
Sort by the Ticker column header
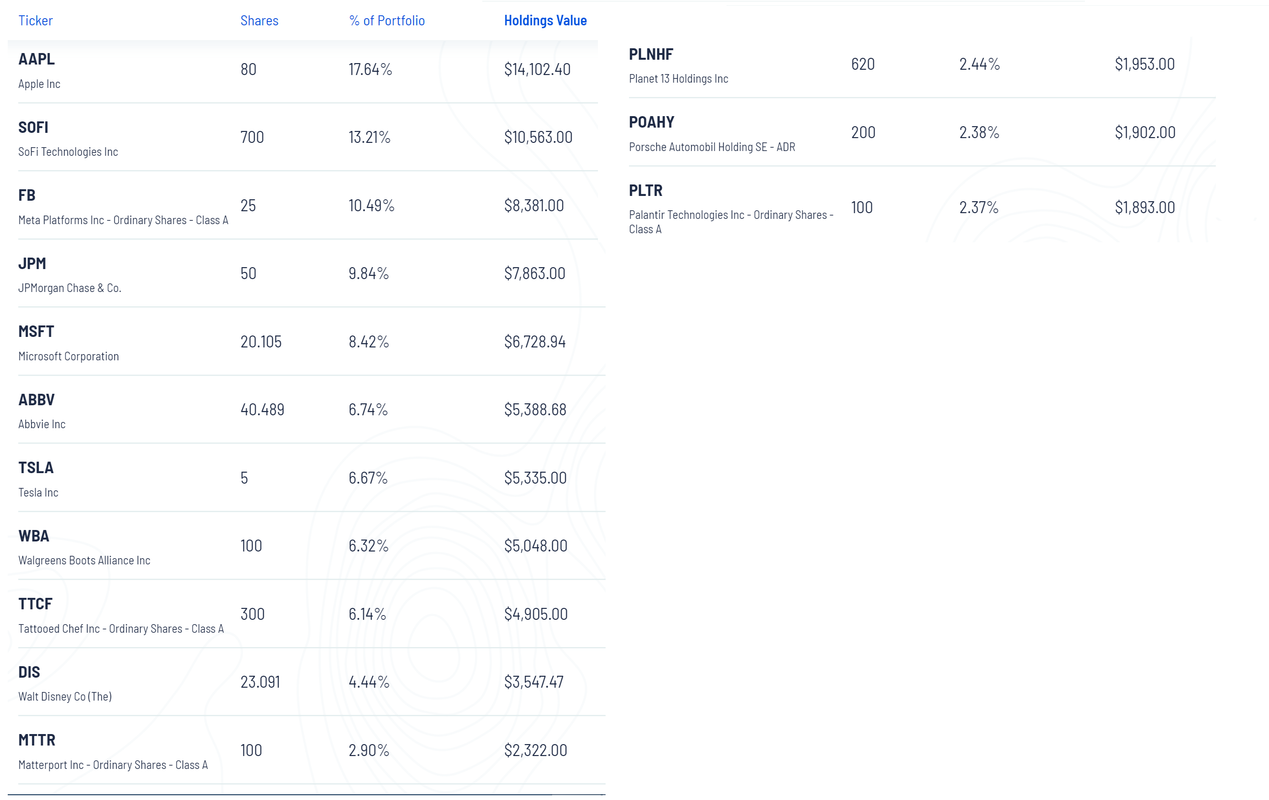35,20
